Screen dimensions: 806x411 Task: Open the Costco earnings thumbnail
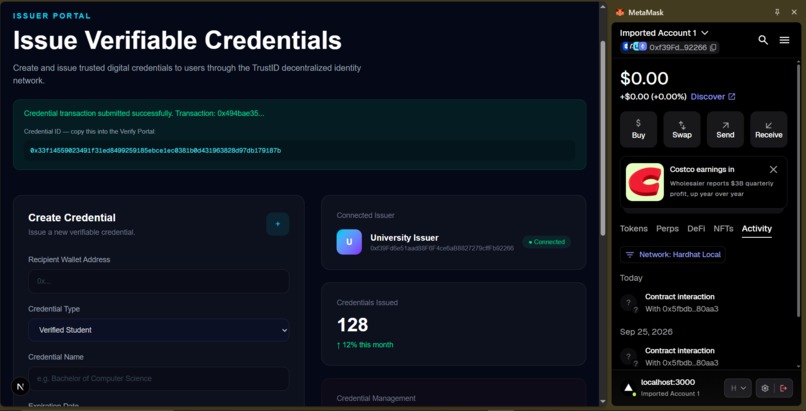coord(645,182)
